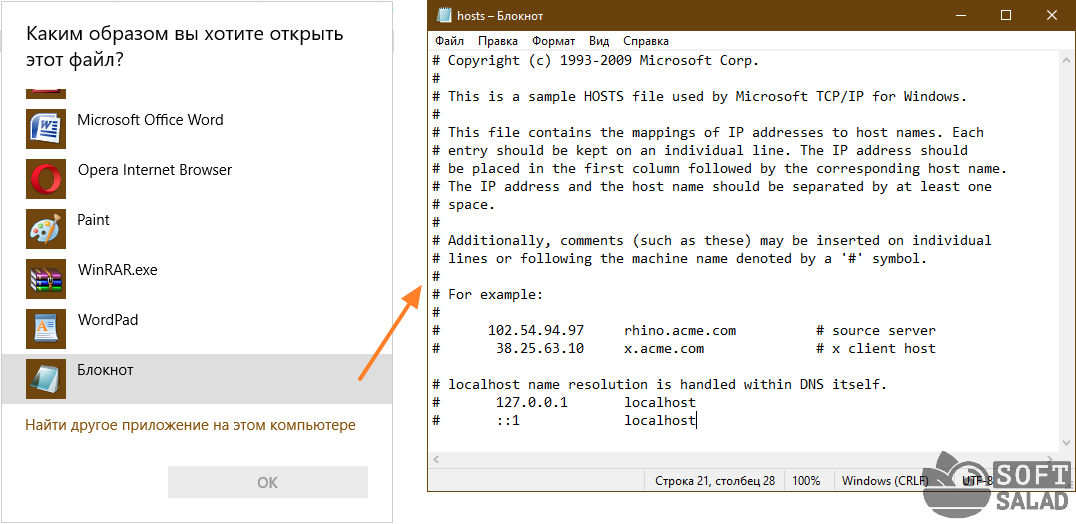Viewport: 1076px width, 524px height.
Task: Pick Блокнот app label
Action: coord(105,370)
